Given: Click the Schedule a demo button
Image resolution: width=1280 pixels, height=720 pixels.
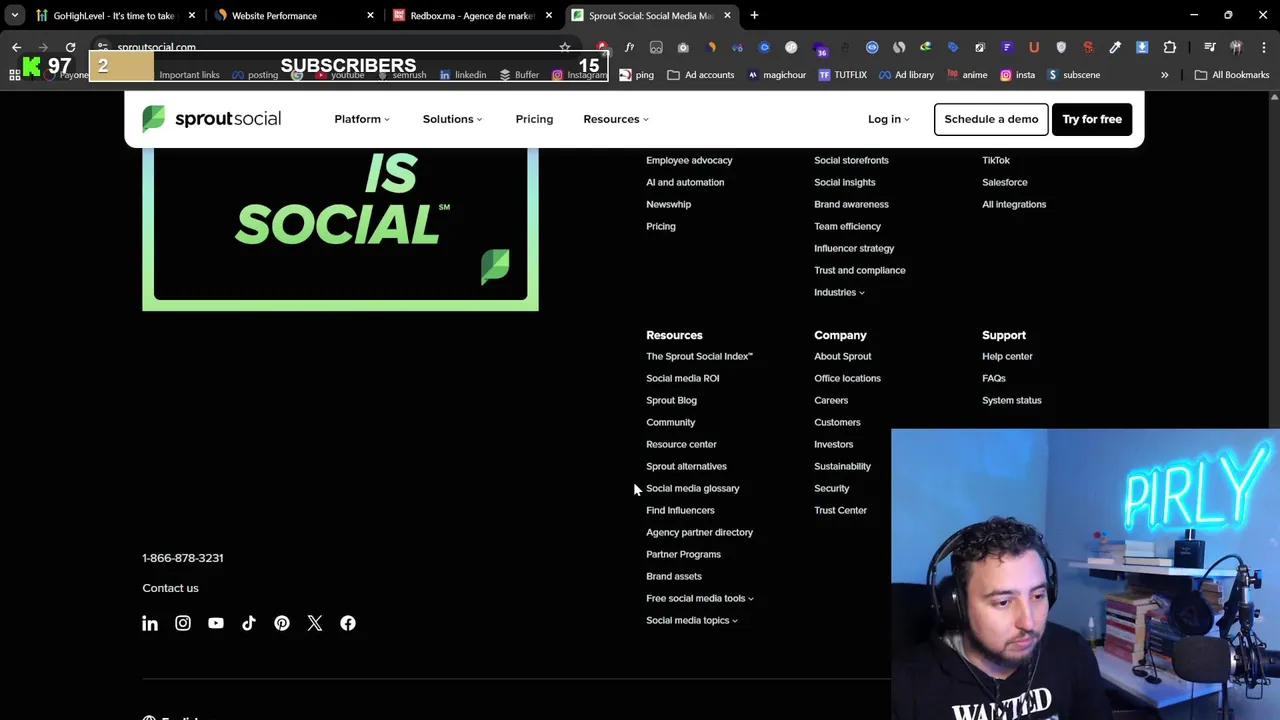Looking at the screenshot, I should click(x=991, y=119).
